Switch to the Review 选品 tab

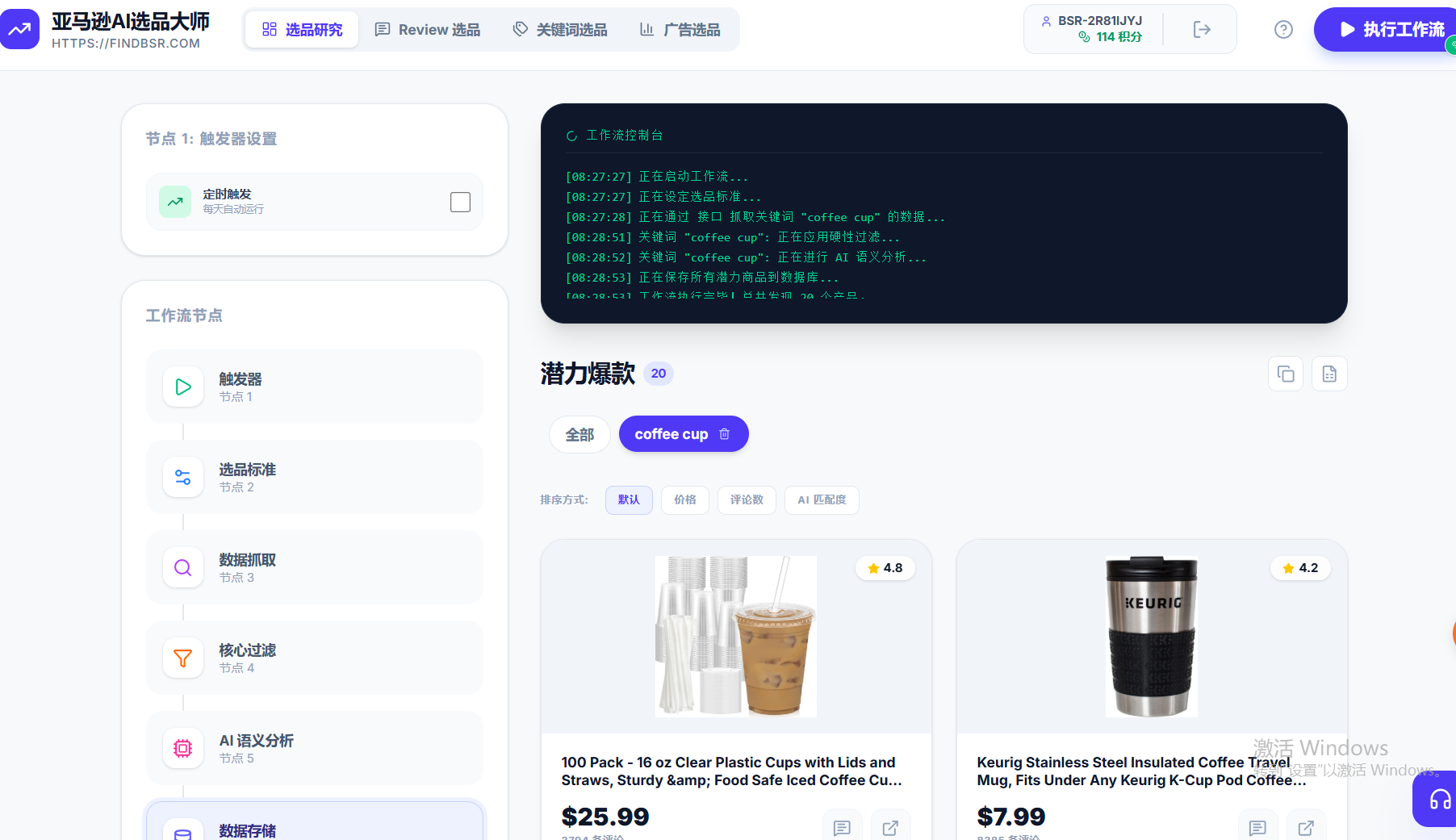[x=428, y=30]
